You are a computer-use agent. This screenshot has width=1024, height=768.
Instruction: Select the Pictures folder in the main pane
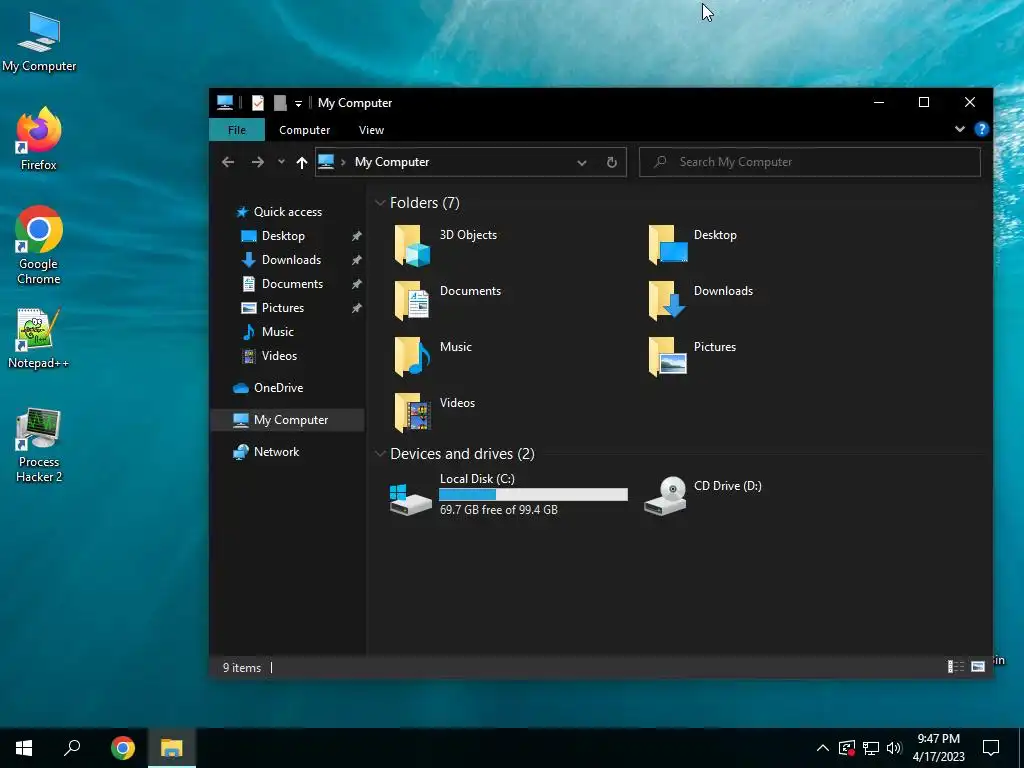[x=692, y=357]
